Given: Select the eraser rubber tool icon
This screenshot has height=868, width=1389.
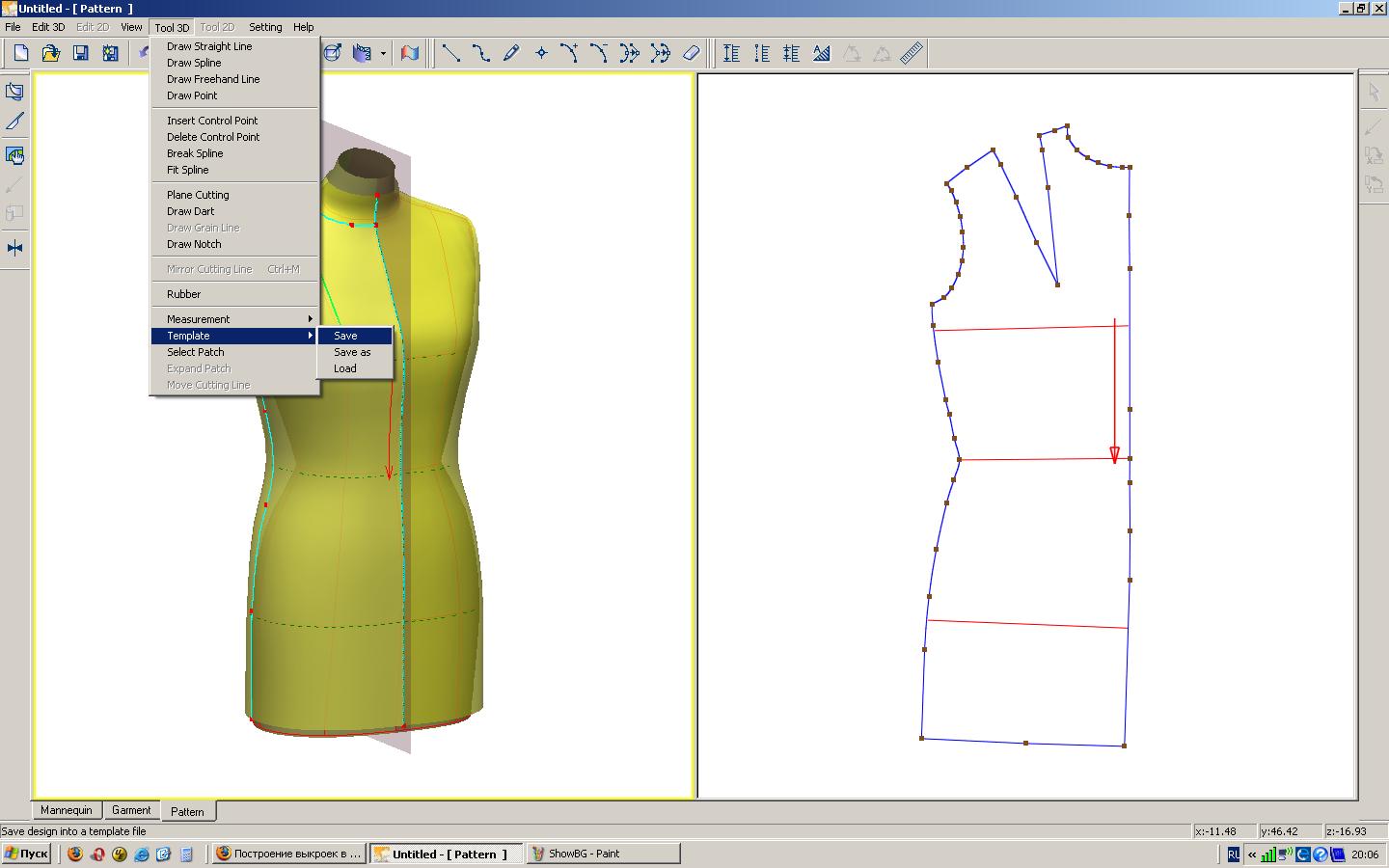Looking at the screenshot, I should pos(691,53).
